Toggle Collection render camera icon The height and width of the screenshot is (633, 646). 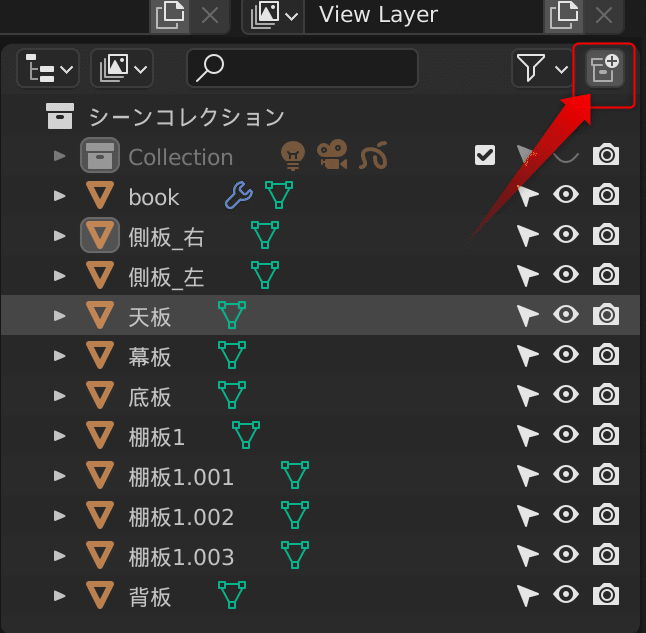[x=606, y=155]
